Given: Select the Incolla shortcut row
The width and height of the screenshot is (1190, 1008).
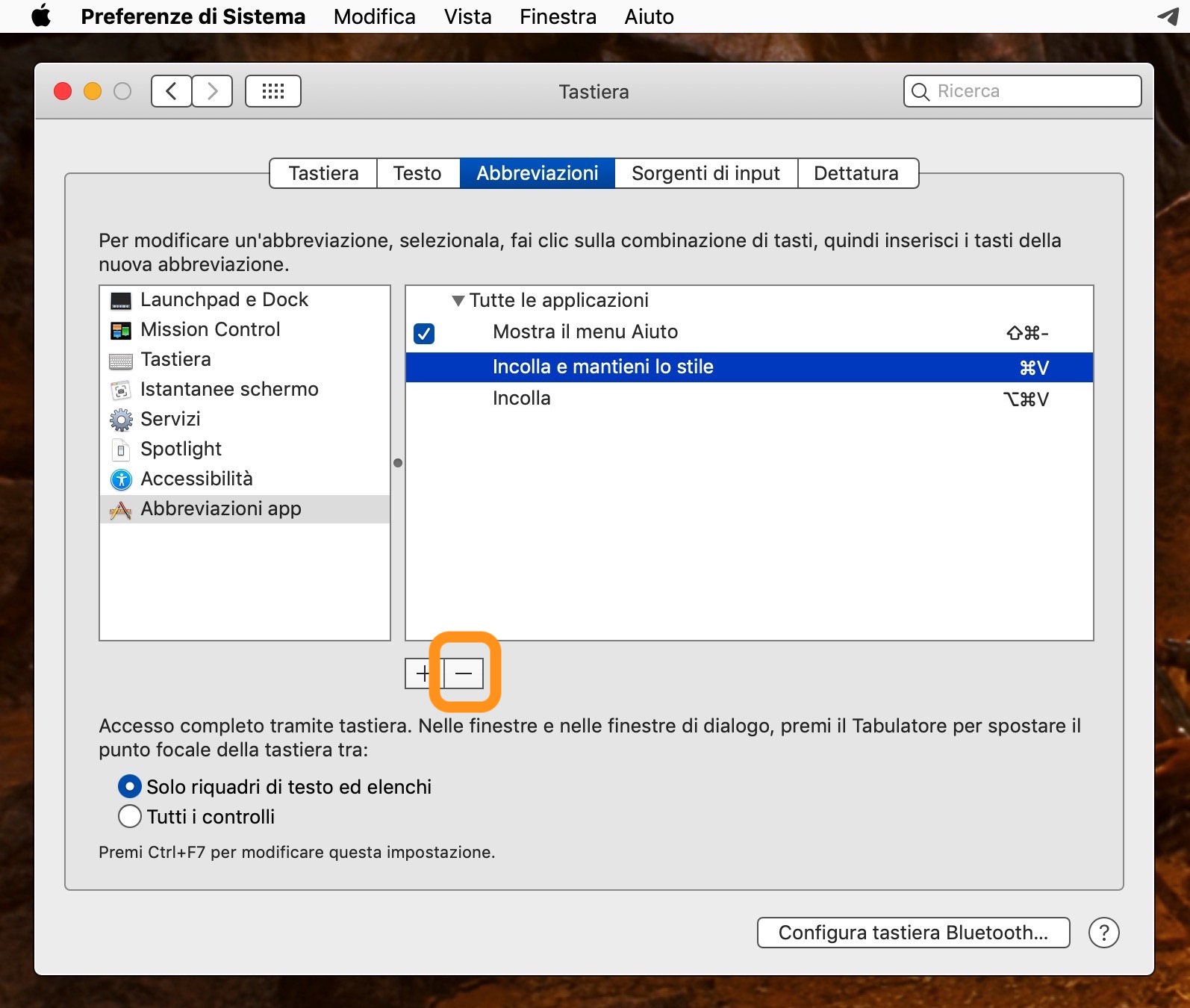Looking at the screenshot, I should coord(750,399).
